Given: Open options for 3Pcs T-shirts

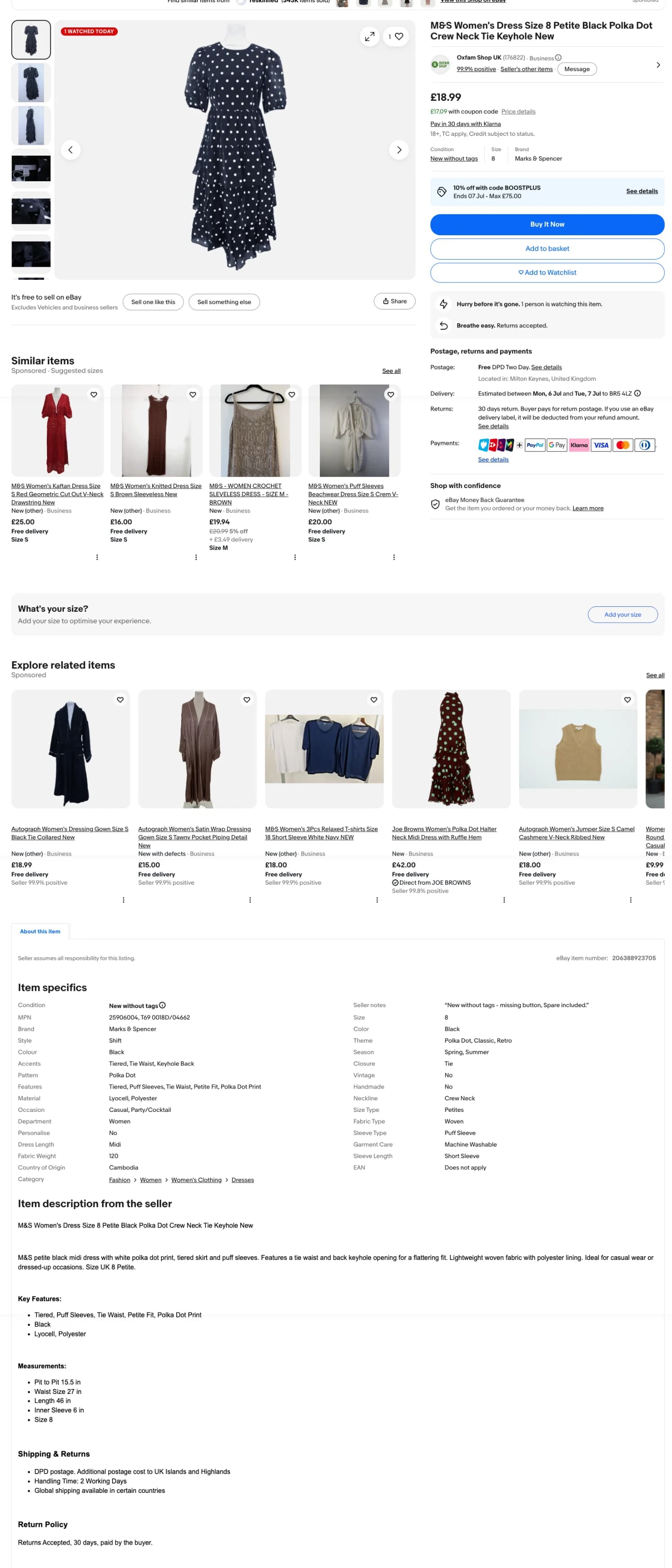Looking at the screenshot, I should click(x=377, y=900).
